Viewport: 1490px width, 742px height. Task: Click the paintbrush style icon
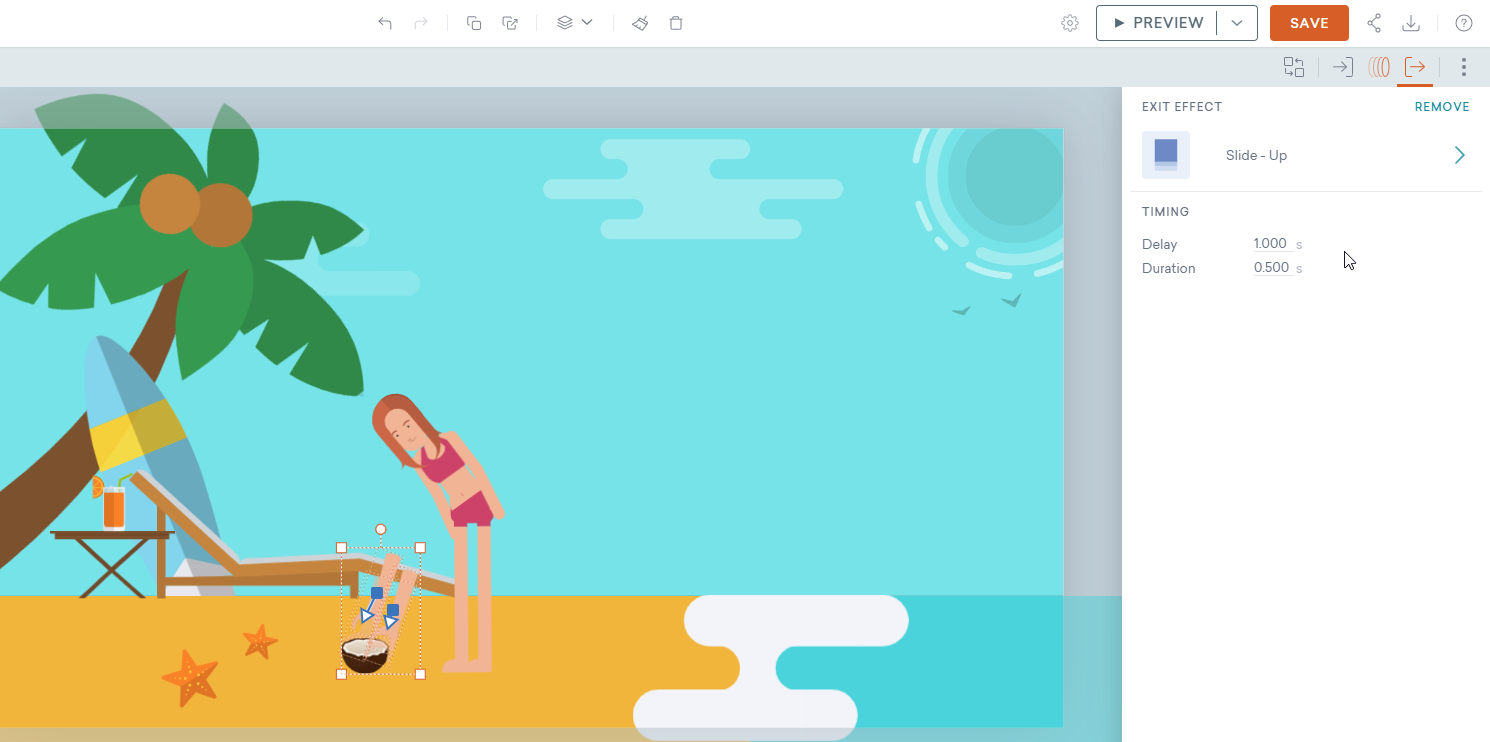point(640,23)
